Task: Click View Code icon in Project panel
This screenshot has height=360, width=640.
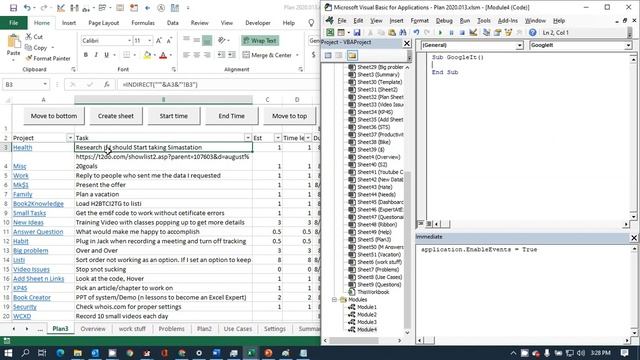Action: 328,56
